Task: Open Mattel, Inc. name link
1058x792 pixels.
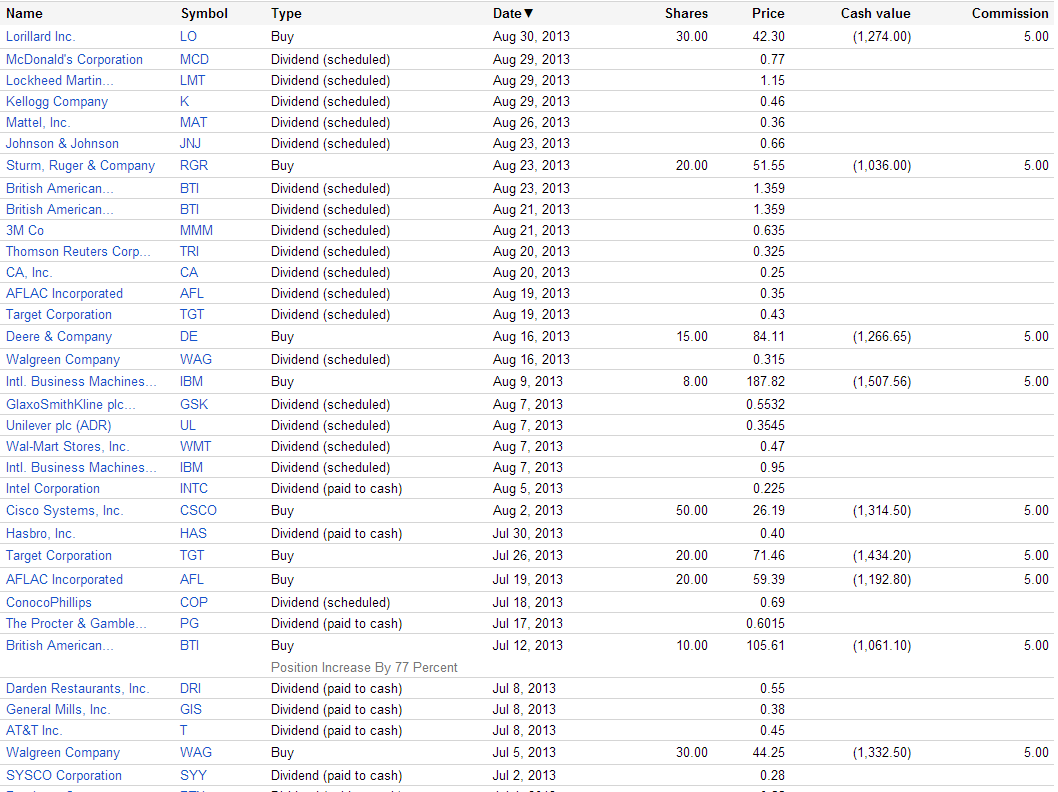Action: click(38, 122)
